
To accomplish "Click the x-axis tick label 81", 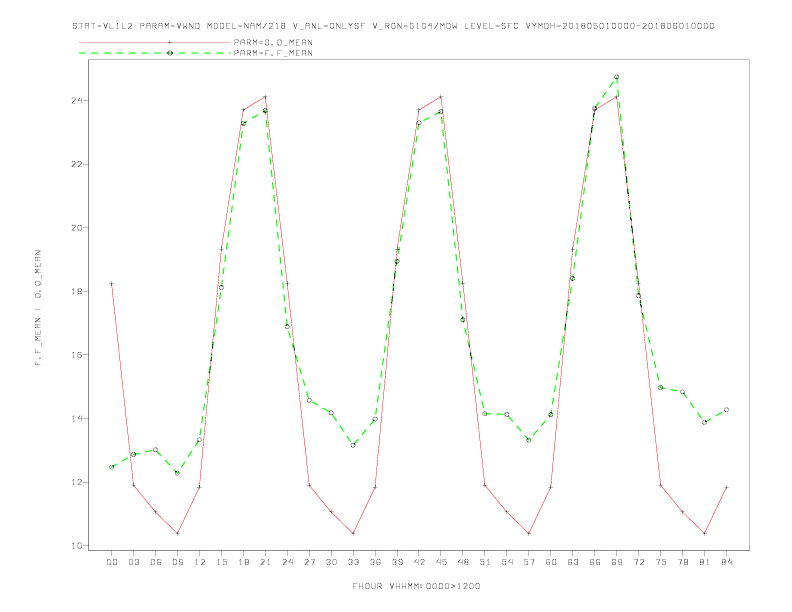I will (x=705, y=562).
